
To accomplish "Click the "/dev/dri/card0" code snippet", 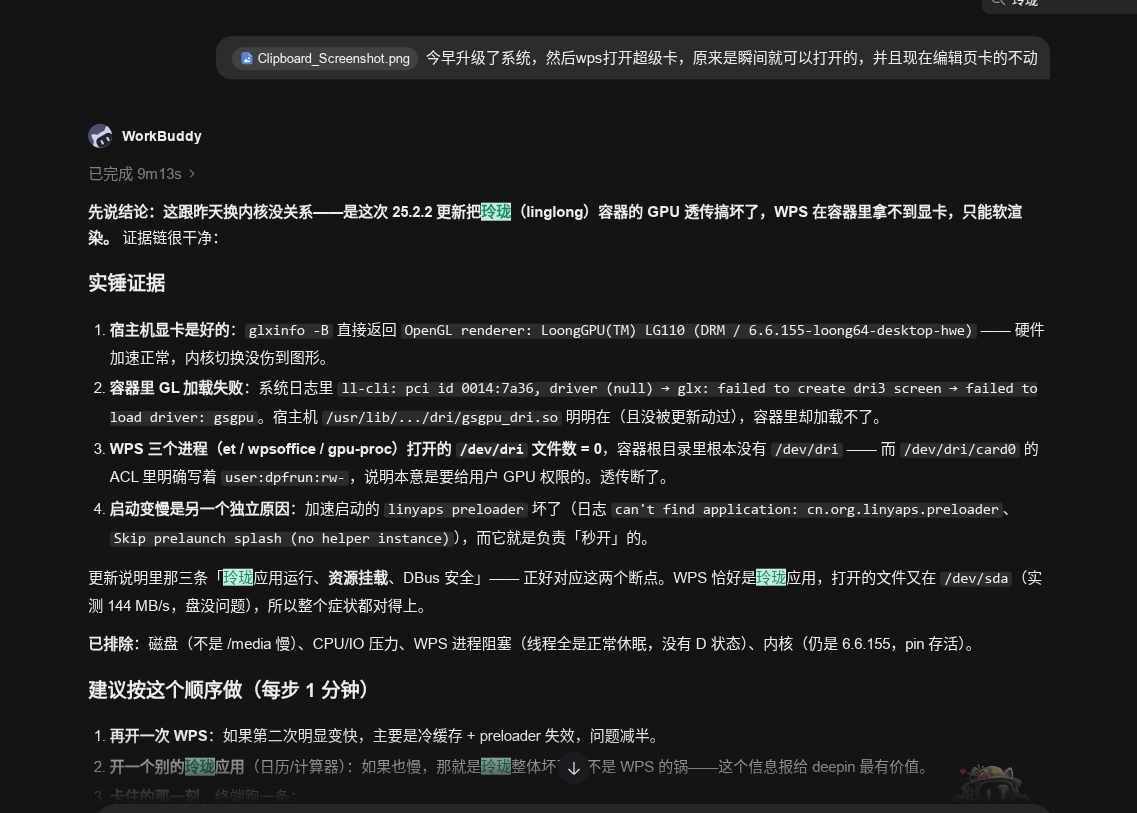I will click(960, 450).
